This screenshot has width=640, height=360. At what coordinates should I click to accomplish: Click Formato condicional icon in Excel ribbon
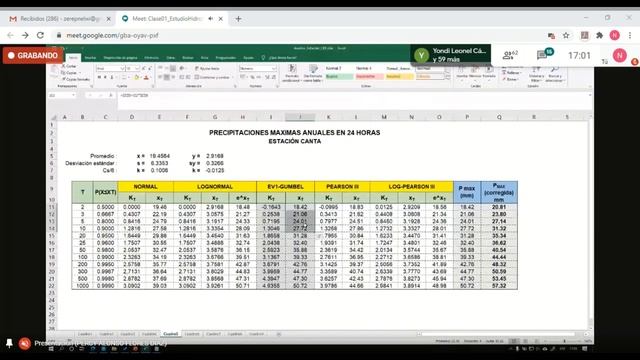291,73
